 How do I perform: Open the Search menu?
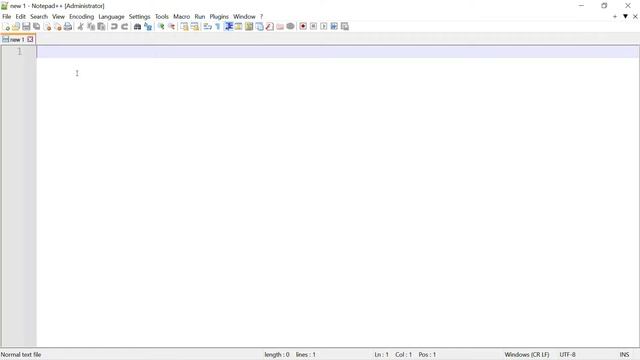pos(39,17)
